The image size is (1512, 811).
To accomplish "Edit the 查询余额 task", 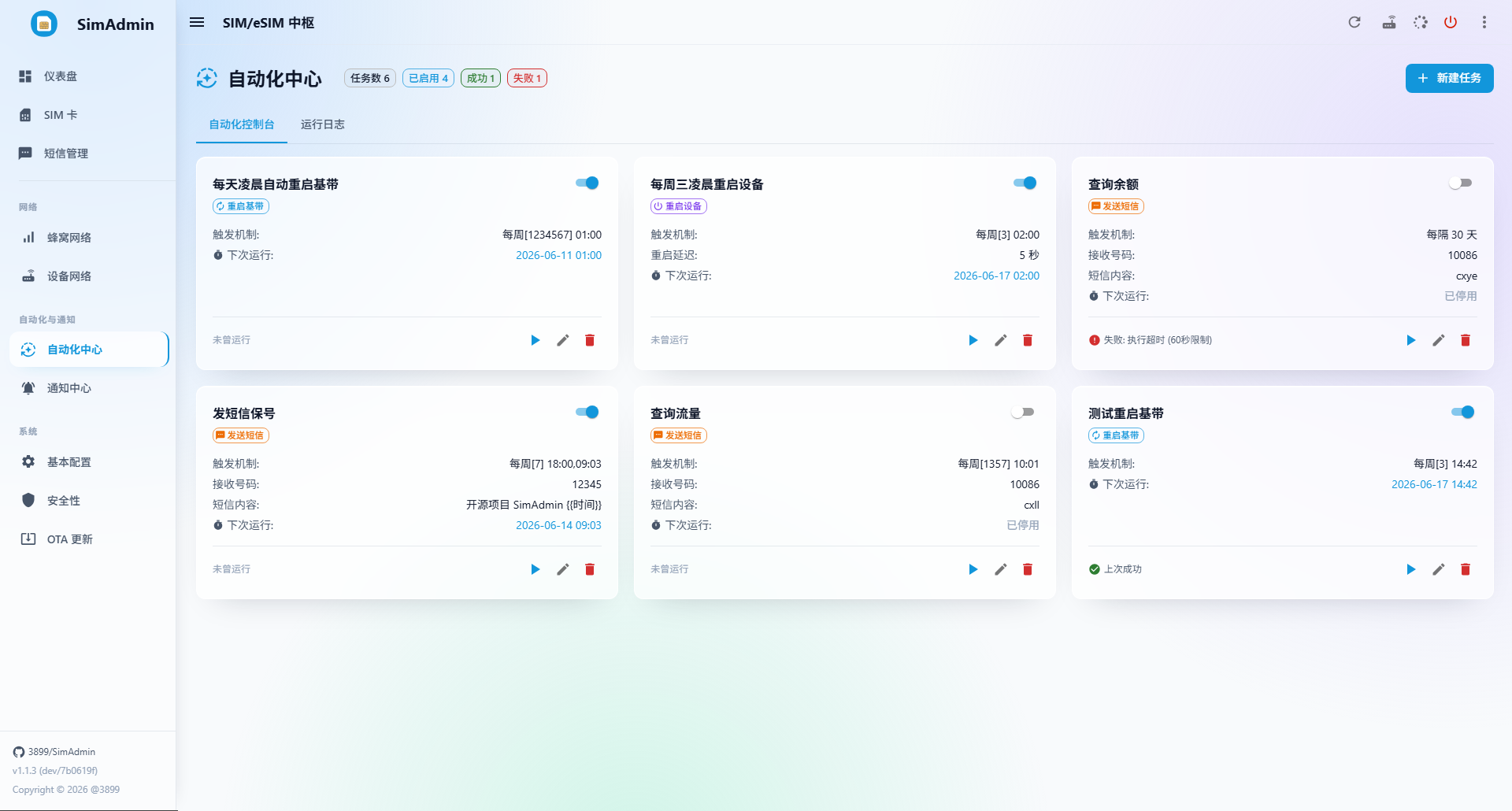I will (x=1439, y=340).
